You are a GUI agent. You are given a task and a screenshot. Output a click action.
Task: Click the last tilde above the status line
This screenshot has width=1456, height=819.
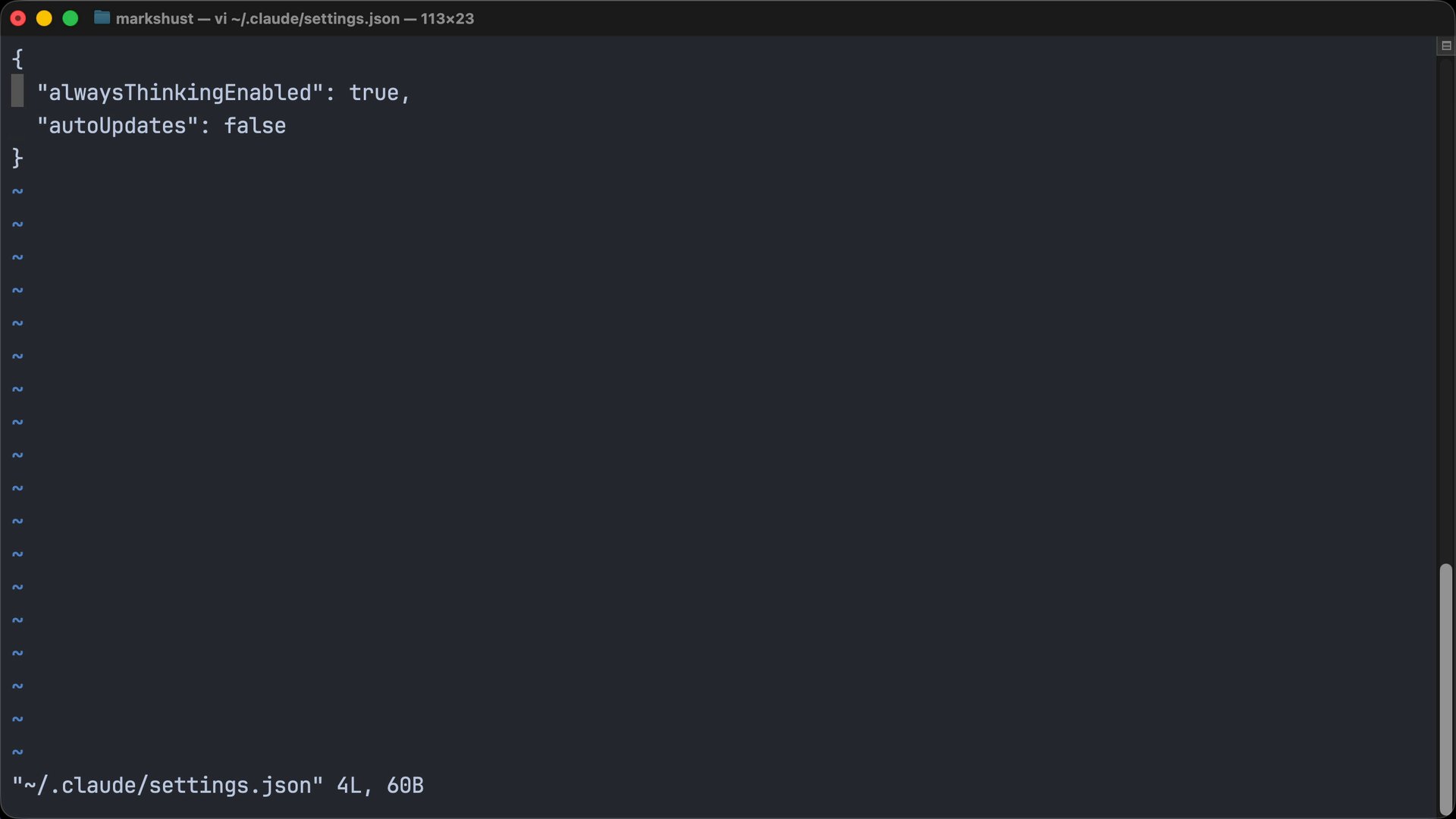click(17, 752)
